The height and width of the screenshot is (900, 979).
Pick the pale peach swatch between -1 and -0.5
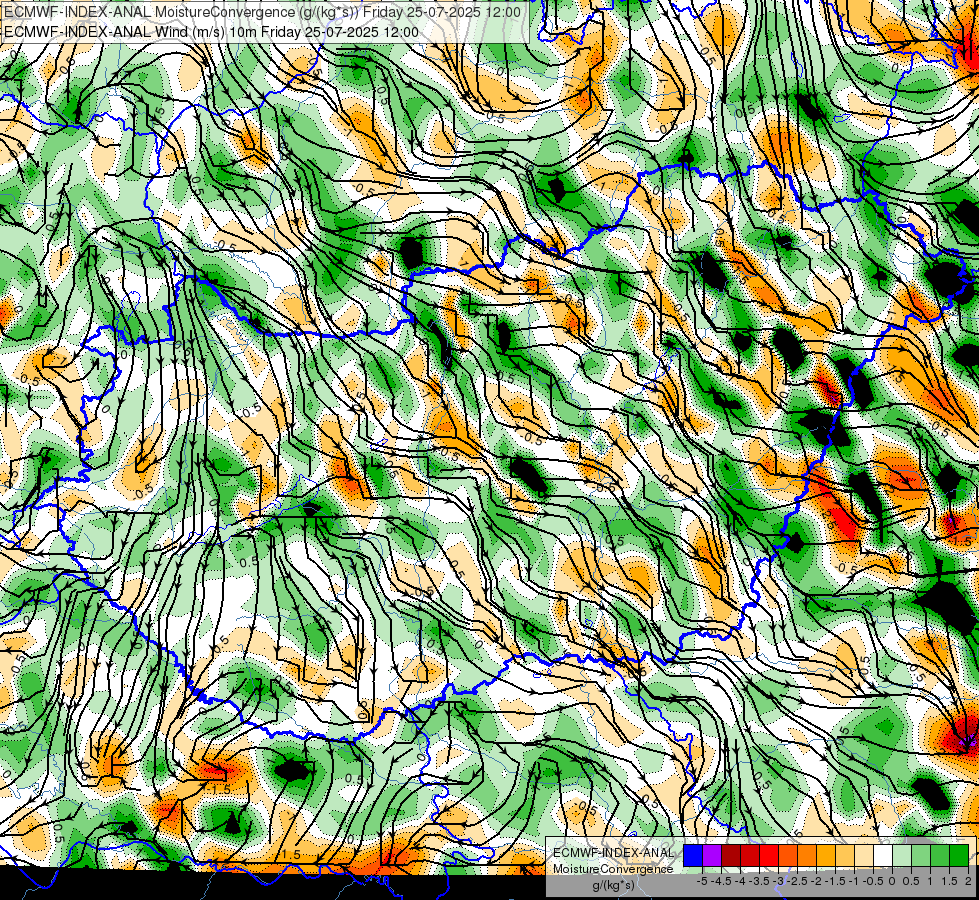863,855
